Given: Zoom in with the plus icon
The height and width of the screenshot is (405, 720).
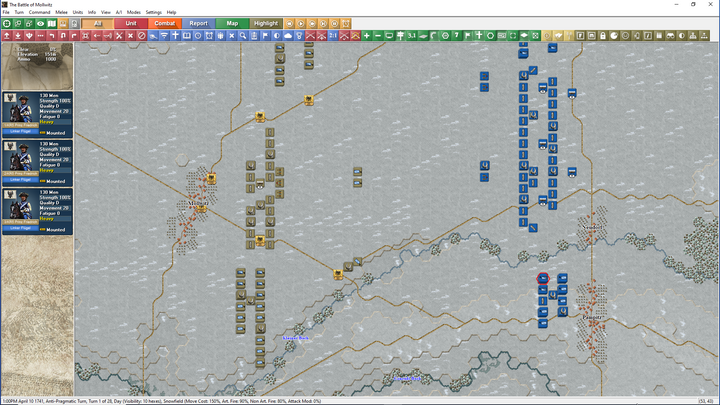Looking at the screenshot, I should click(366, 35).
